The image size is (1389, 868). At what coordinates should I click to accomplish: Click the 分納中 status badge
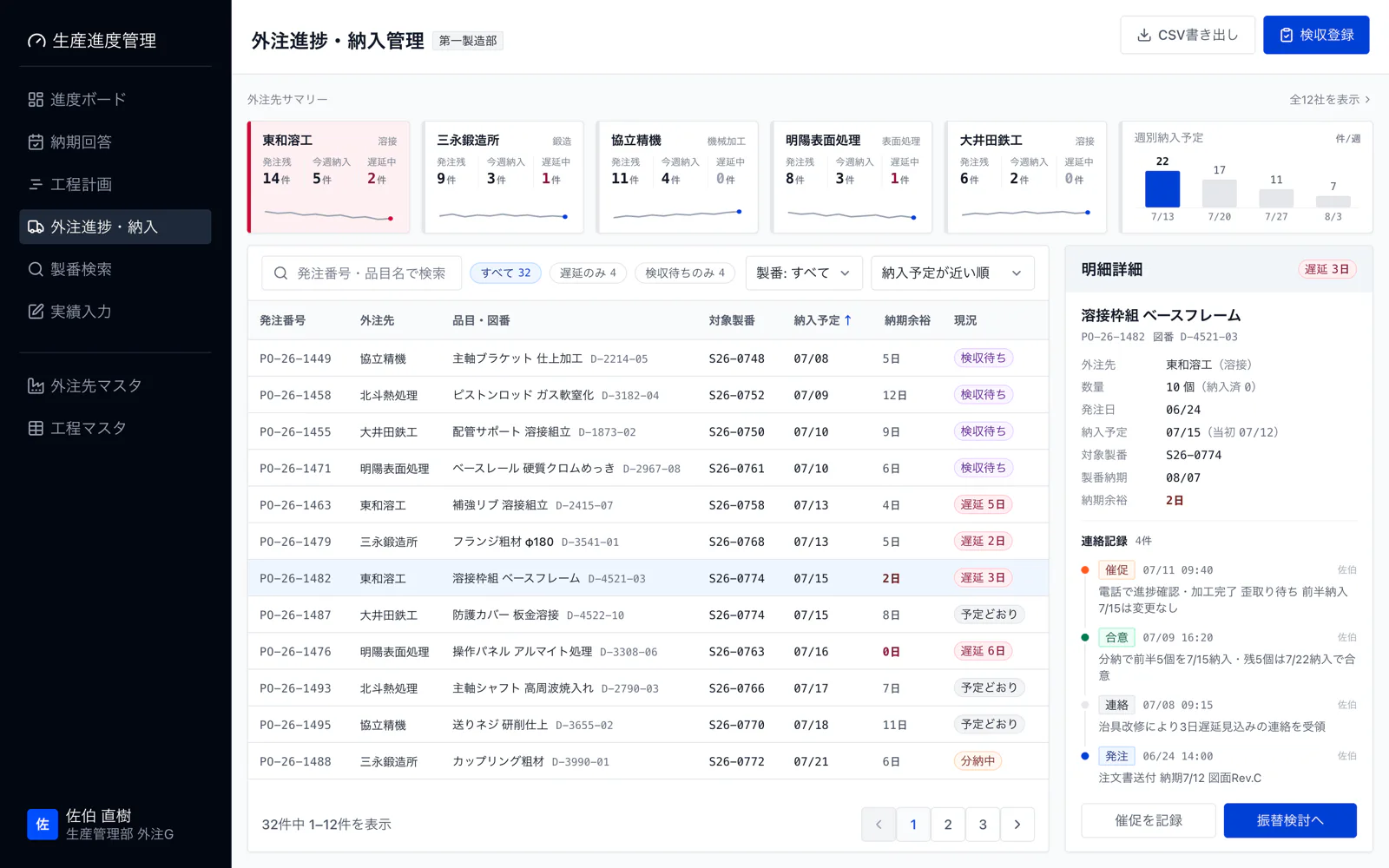coord(978,761)
